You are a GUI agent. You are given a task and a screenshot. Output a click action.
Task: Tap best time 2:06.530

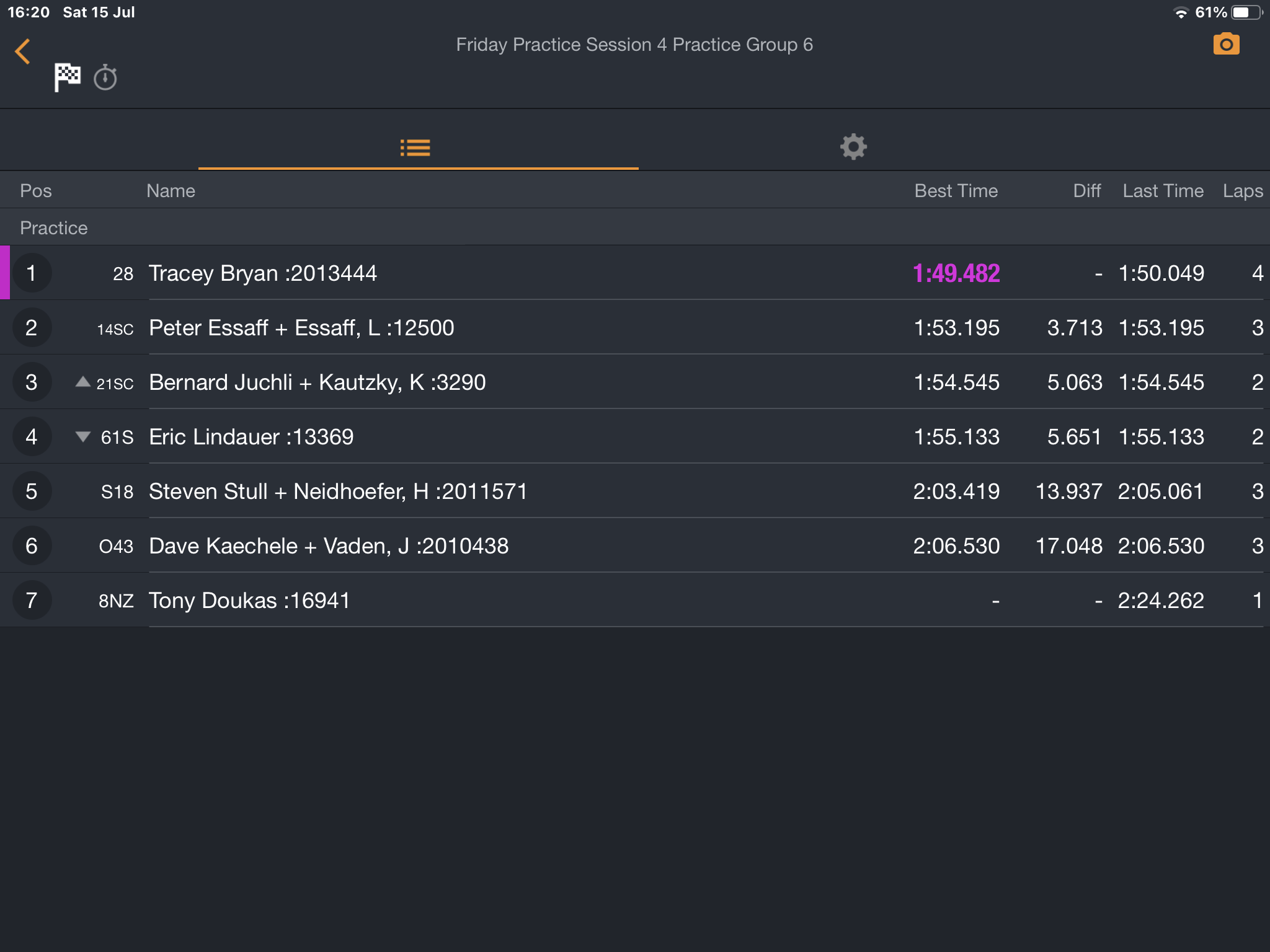pyautogui.click(x=956, y=546)
